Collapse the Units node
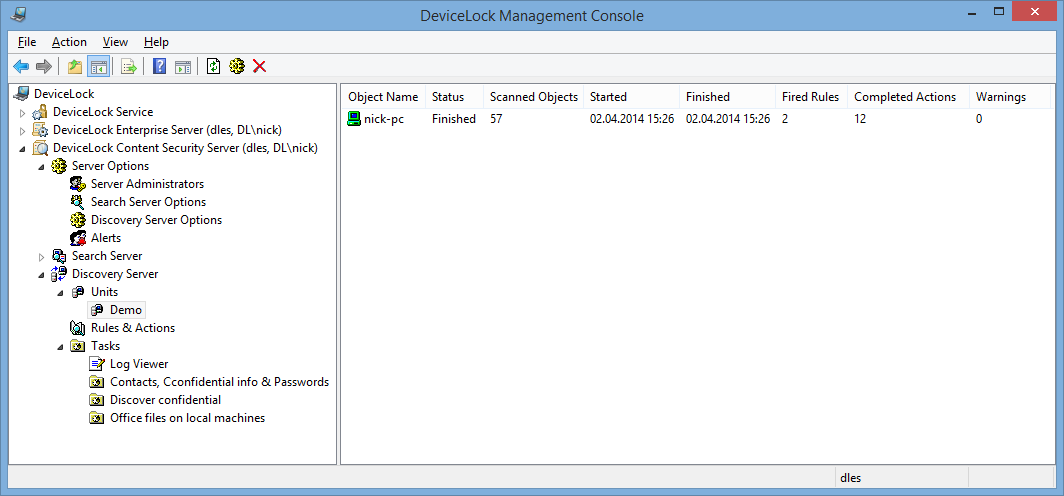 (60, 292)
